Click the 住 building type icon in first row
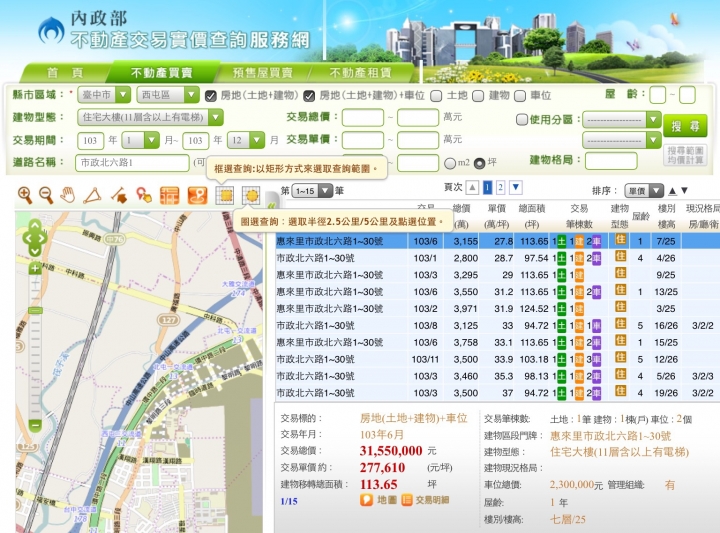 620,240
